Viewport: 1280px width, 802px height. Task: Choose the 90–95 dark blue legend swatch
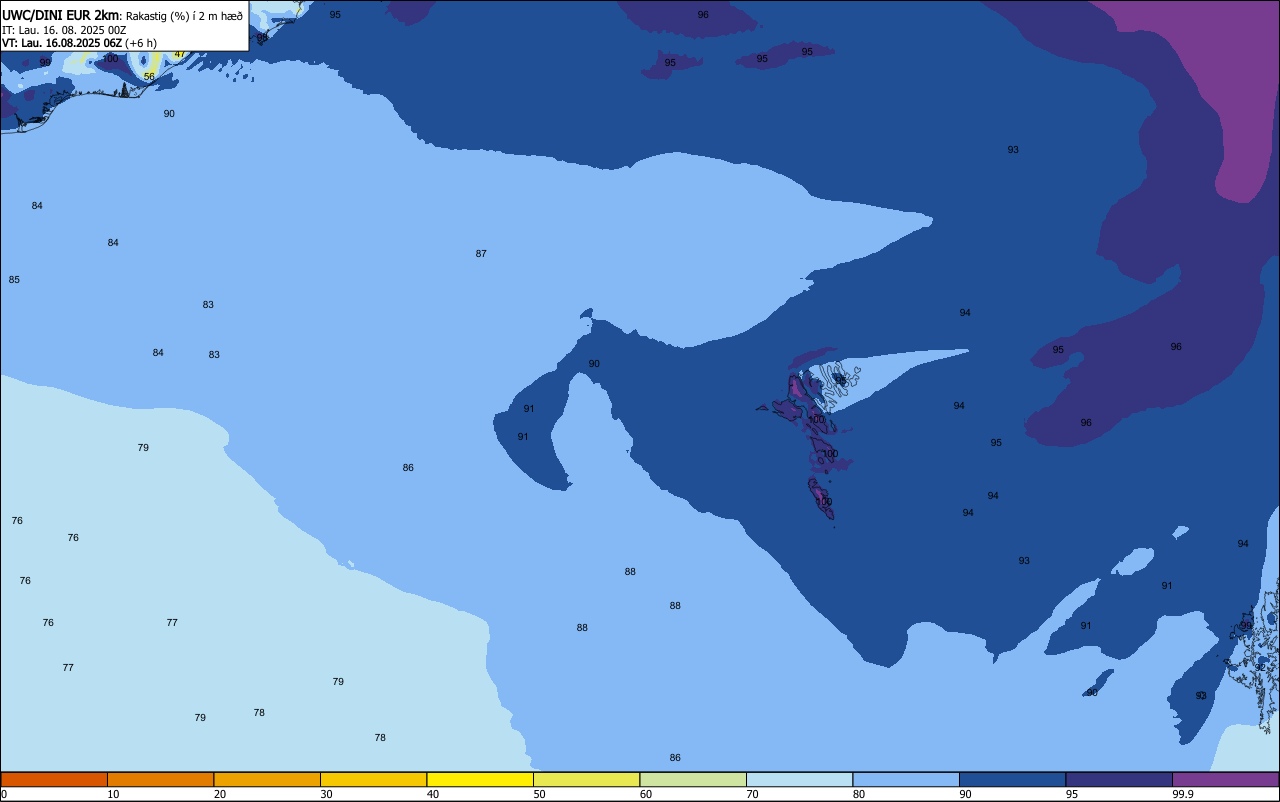pyautogui.click(x=1012, y=779)
